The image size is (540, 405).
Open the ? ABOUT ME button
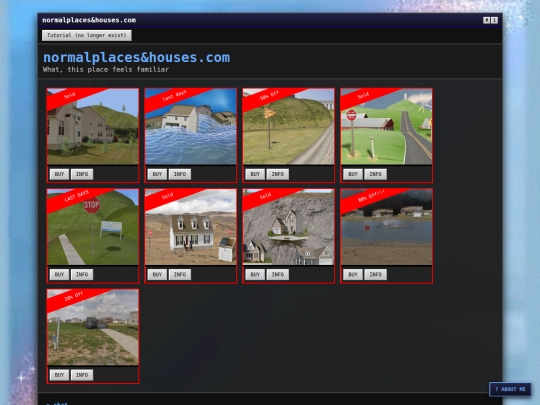[510, 389]
